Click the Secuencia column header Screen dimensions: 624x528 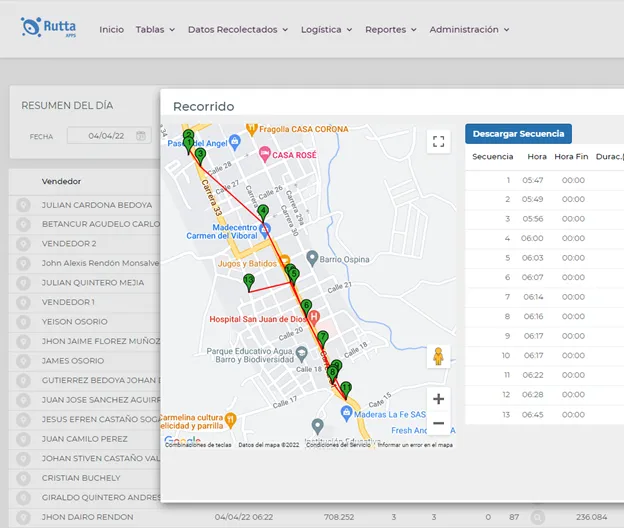point(493,157)
